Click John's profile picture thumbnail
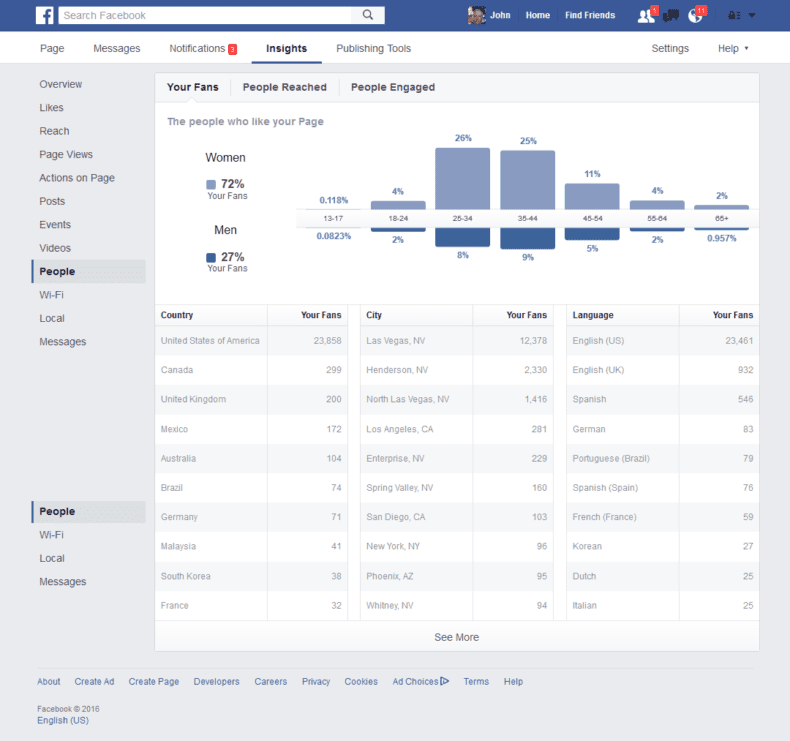This screenshot has width=790, height=741. [x=477, y=15]
